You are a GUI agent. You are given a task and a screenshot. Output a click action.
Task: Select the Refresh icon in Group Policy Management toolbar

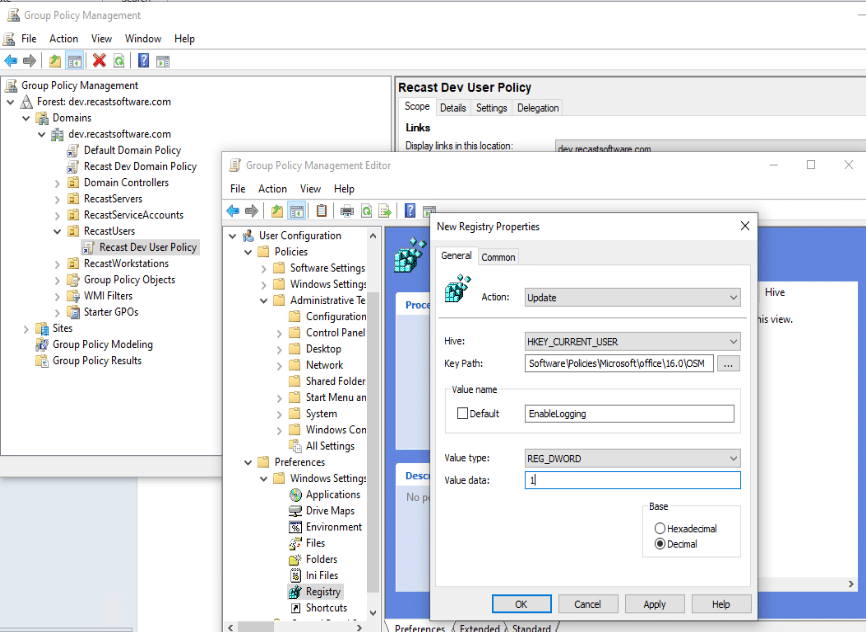click(118, 60)
